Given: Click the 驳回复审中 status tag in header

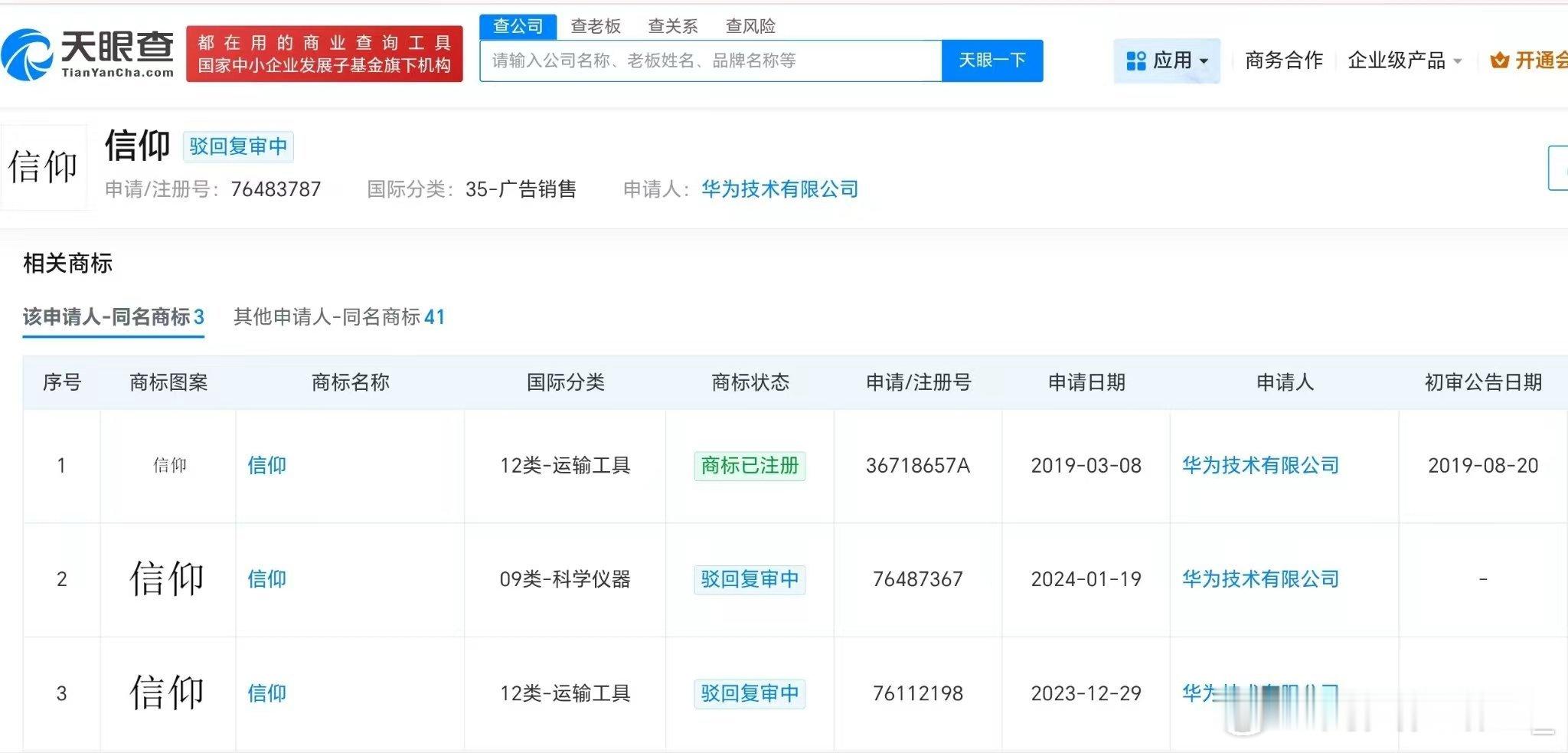Looking at the screenshot, I should pos(238,146).
